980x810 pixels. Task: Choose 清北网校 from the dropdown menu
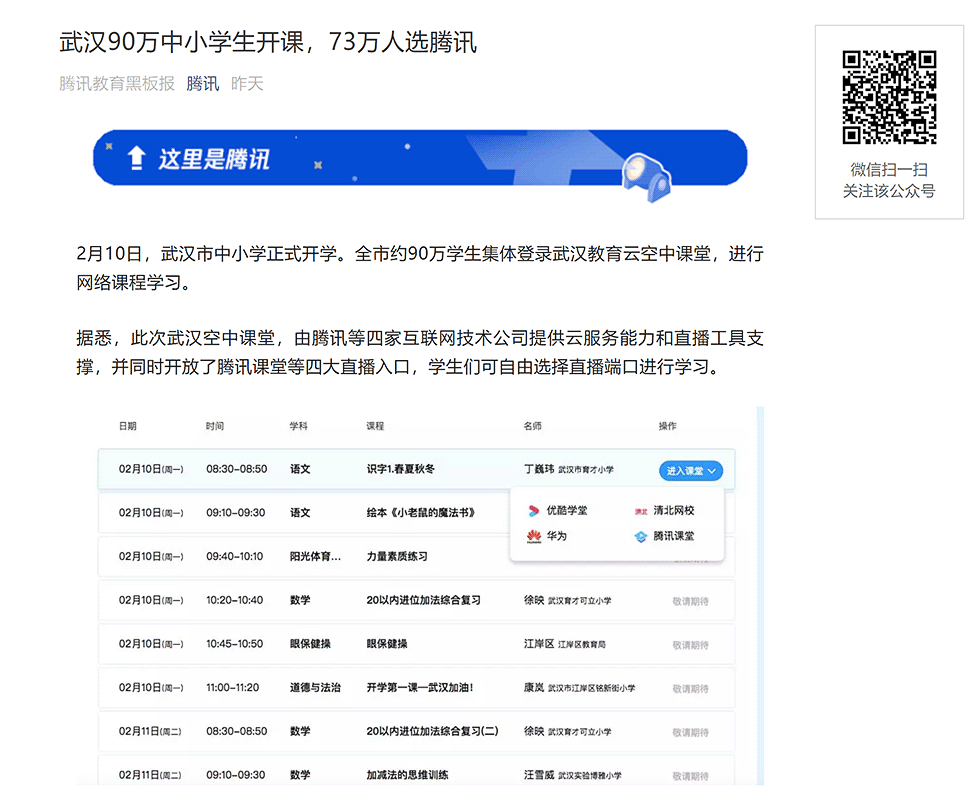tap(664, 511)
